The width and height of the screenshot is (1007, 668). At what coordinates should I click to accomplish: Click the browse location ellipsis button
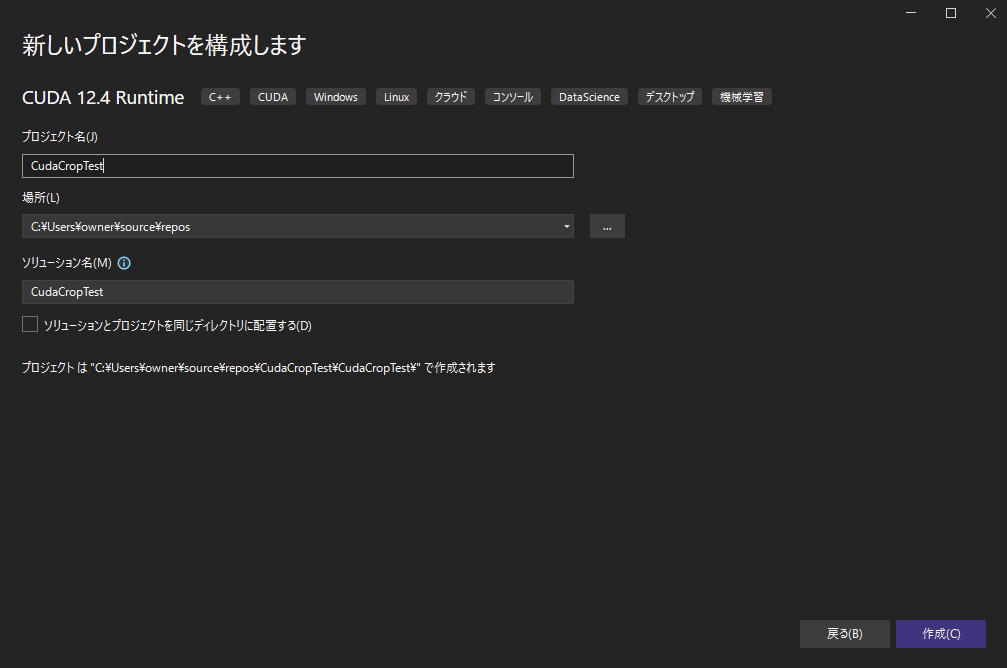[x=607, y=226]
